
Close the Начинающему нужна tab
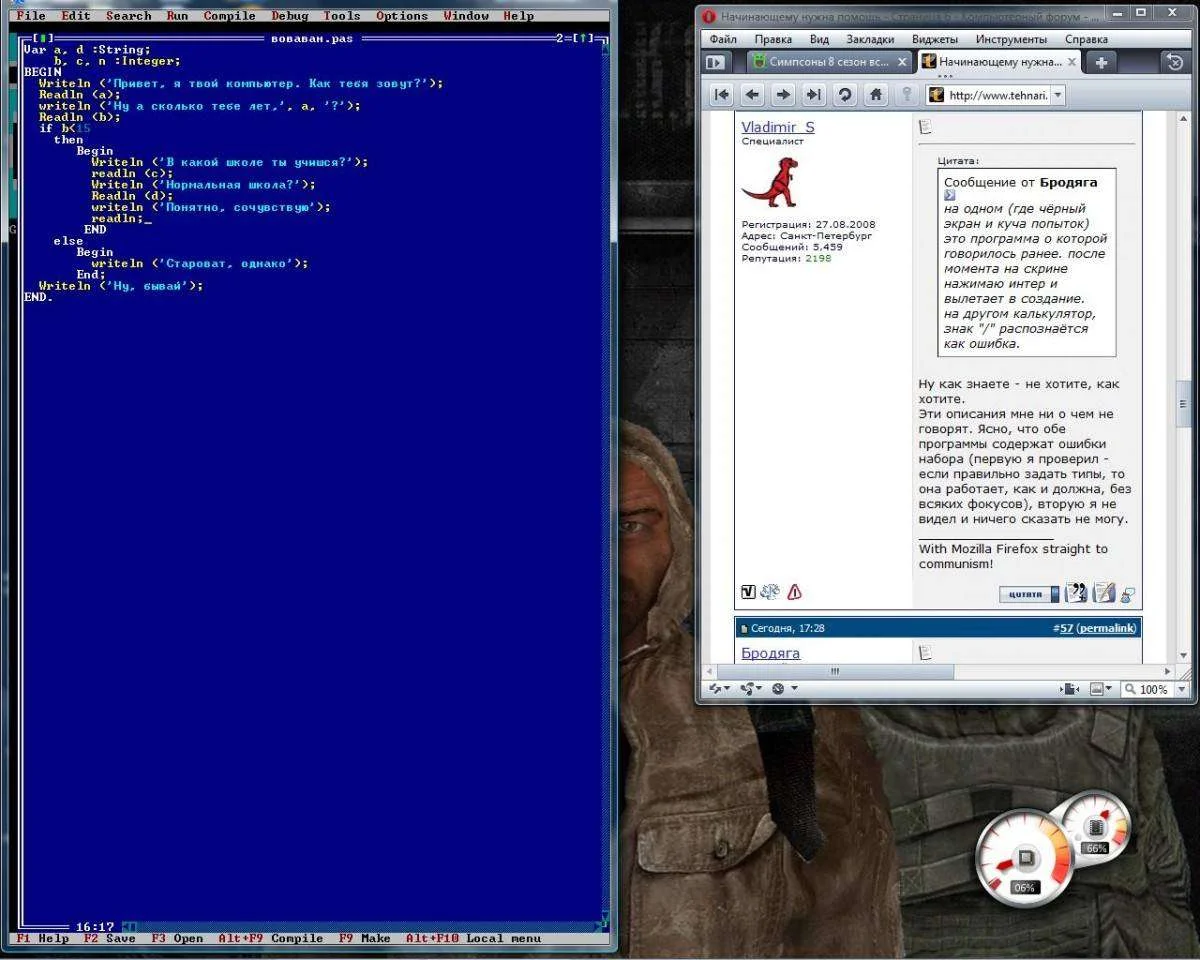click(1072, 62)
